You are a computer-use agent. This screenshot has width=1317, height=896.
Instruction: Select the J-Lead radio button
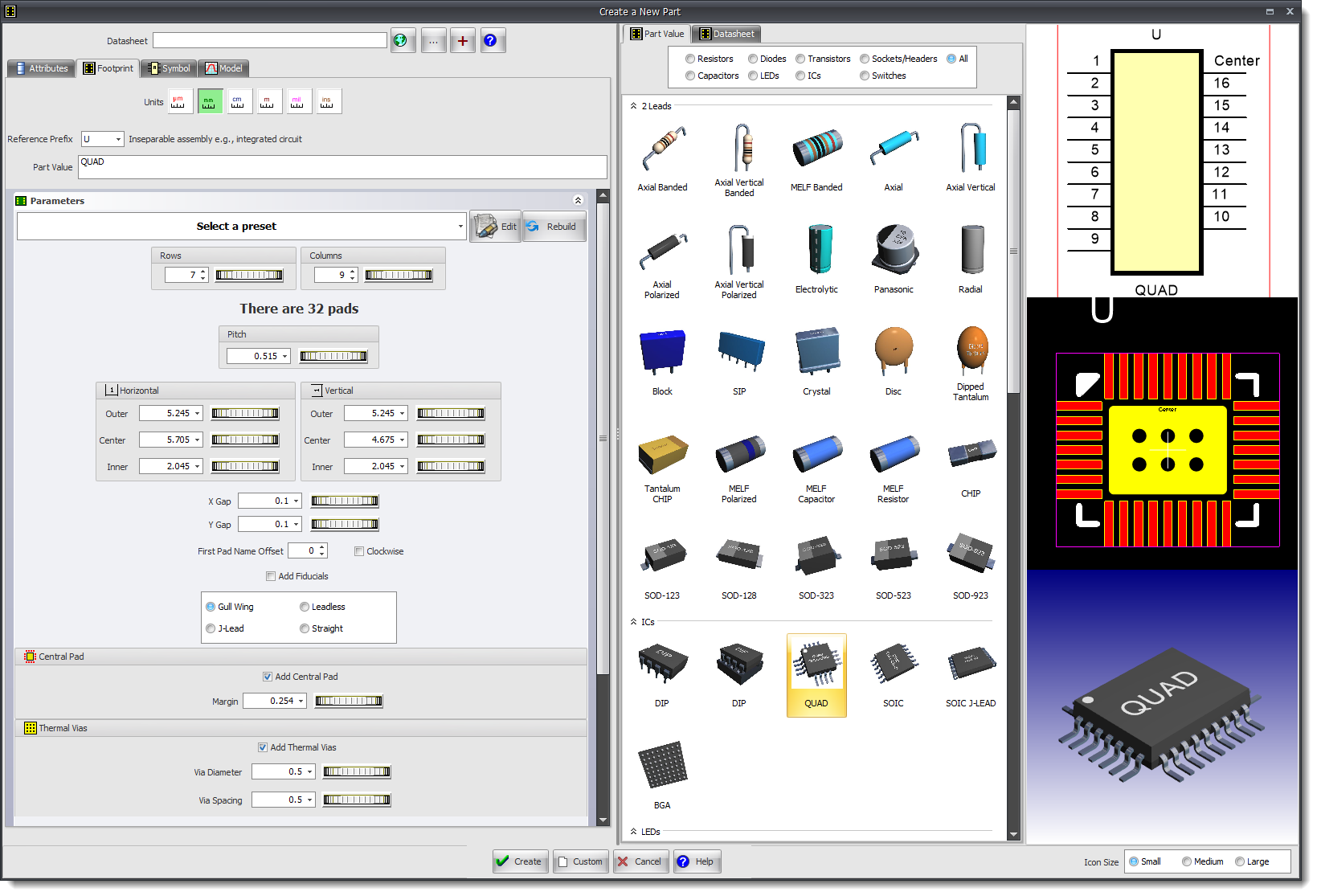pos(211,628)
